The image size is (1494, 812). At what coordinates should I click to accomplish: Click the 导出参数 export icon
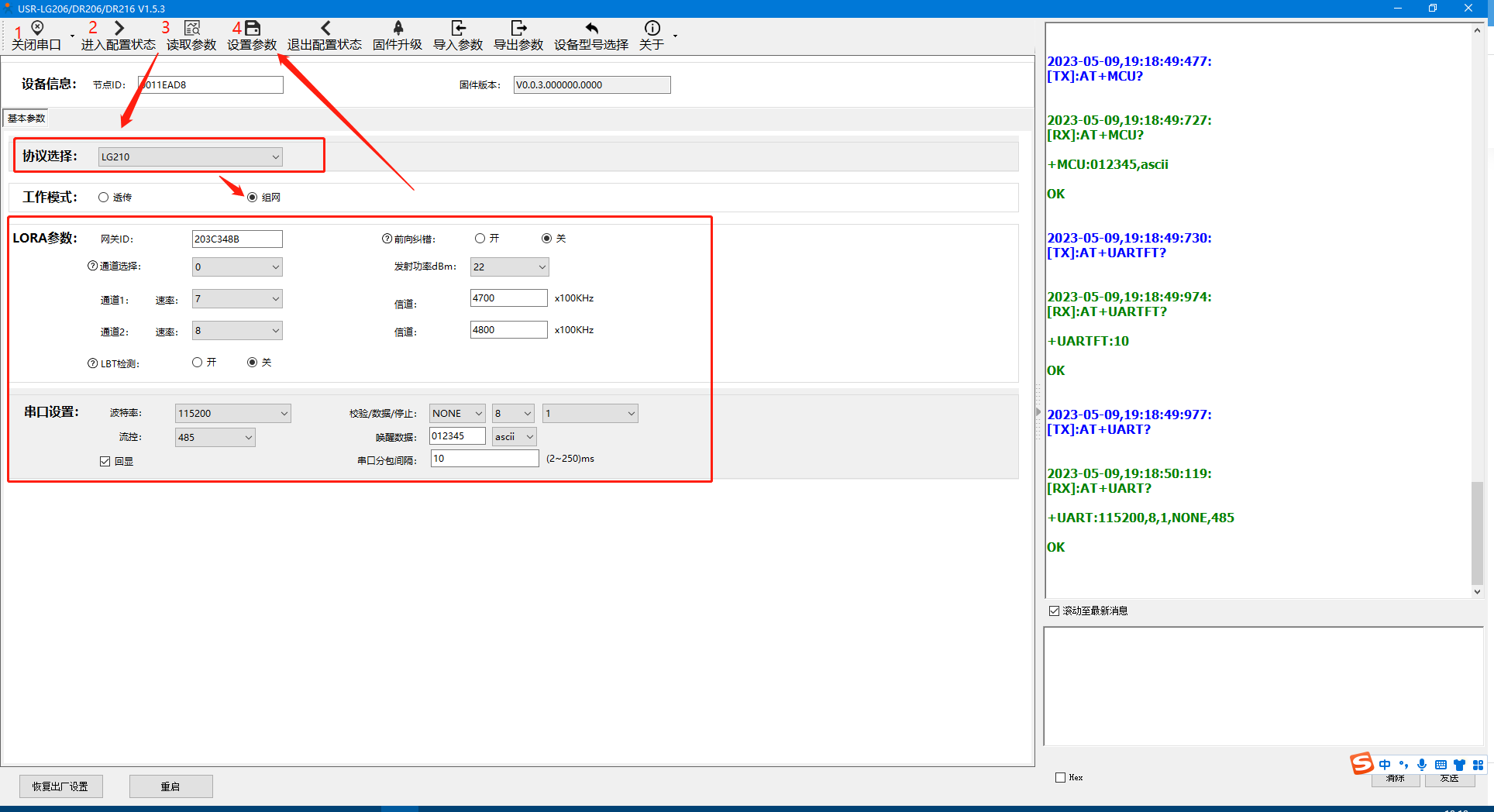click(518, 29)
